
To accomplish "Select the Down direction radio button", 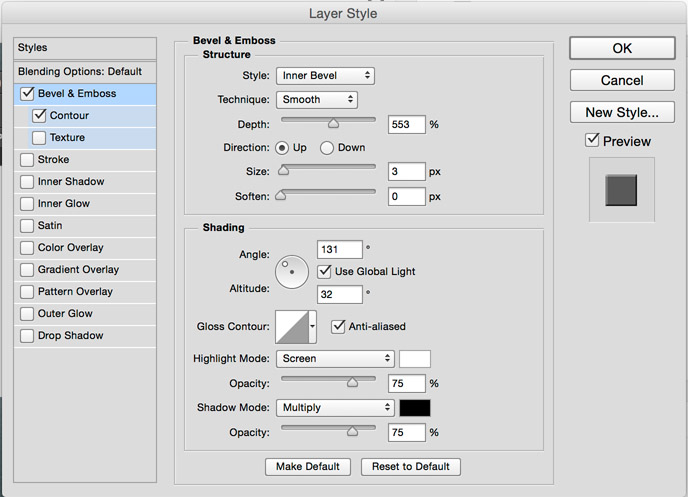I will pyautogui.click(x=327, y=148).
